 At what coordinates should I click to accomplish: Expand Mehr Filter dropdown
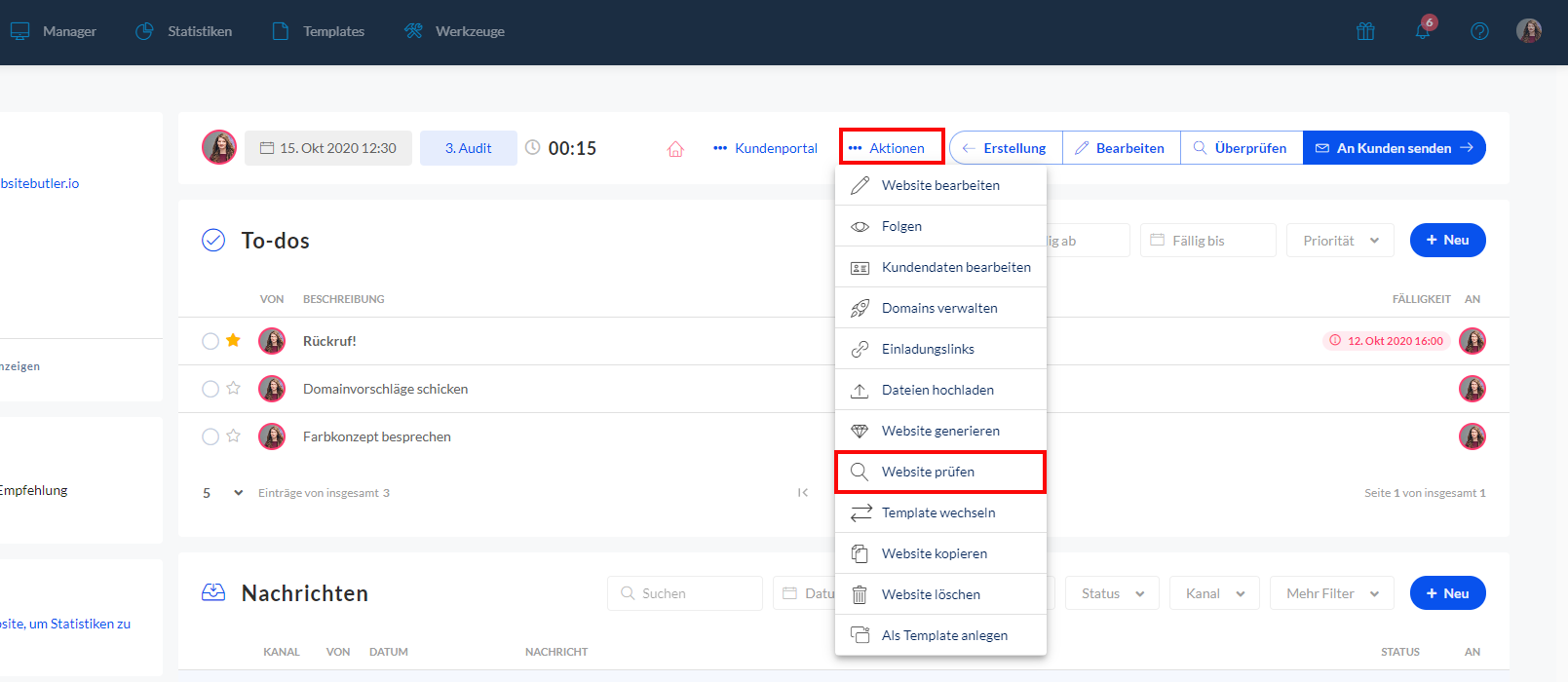coord(1332,593)
